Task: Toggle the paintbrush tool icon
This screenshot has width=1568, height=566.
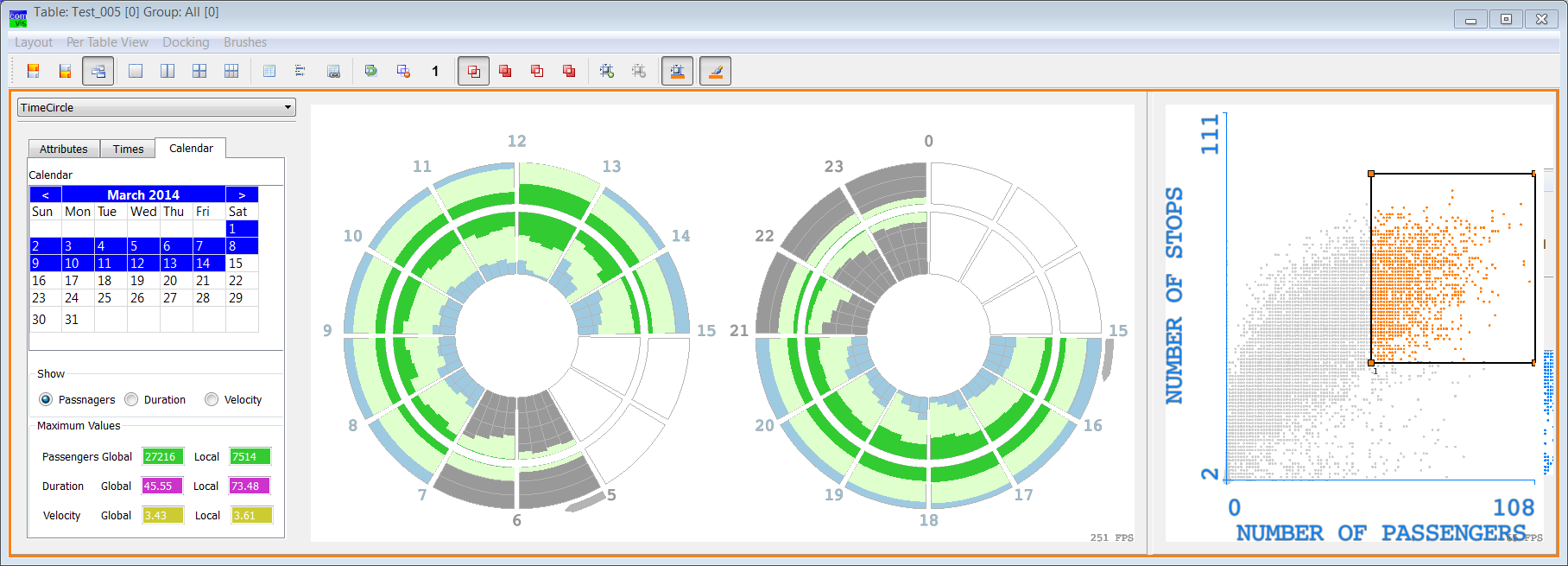Action: pos(716,71)
